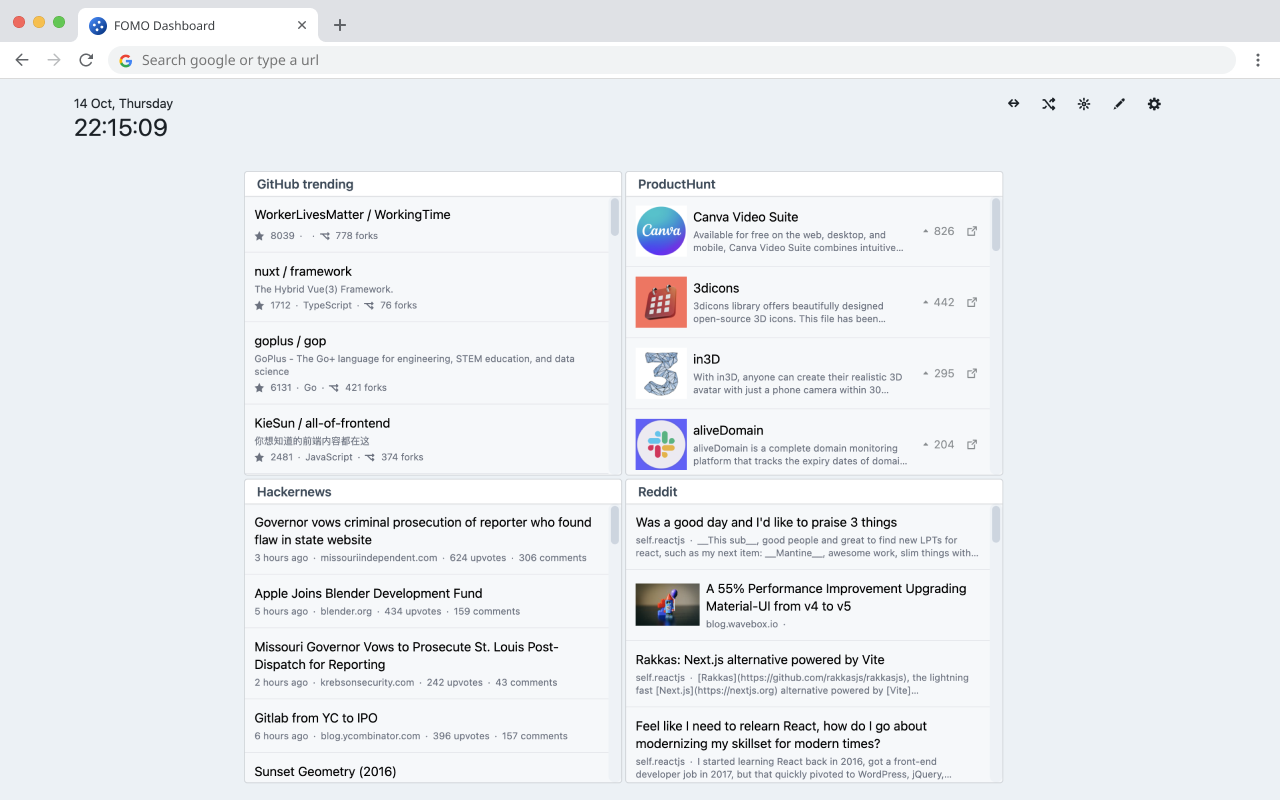
Task: Open 3dicons via its external link icon
Action: [971, 301]
